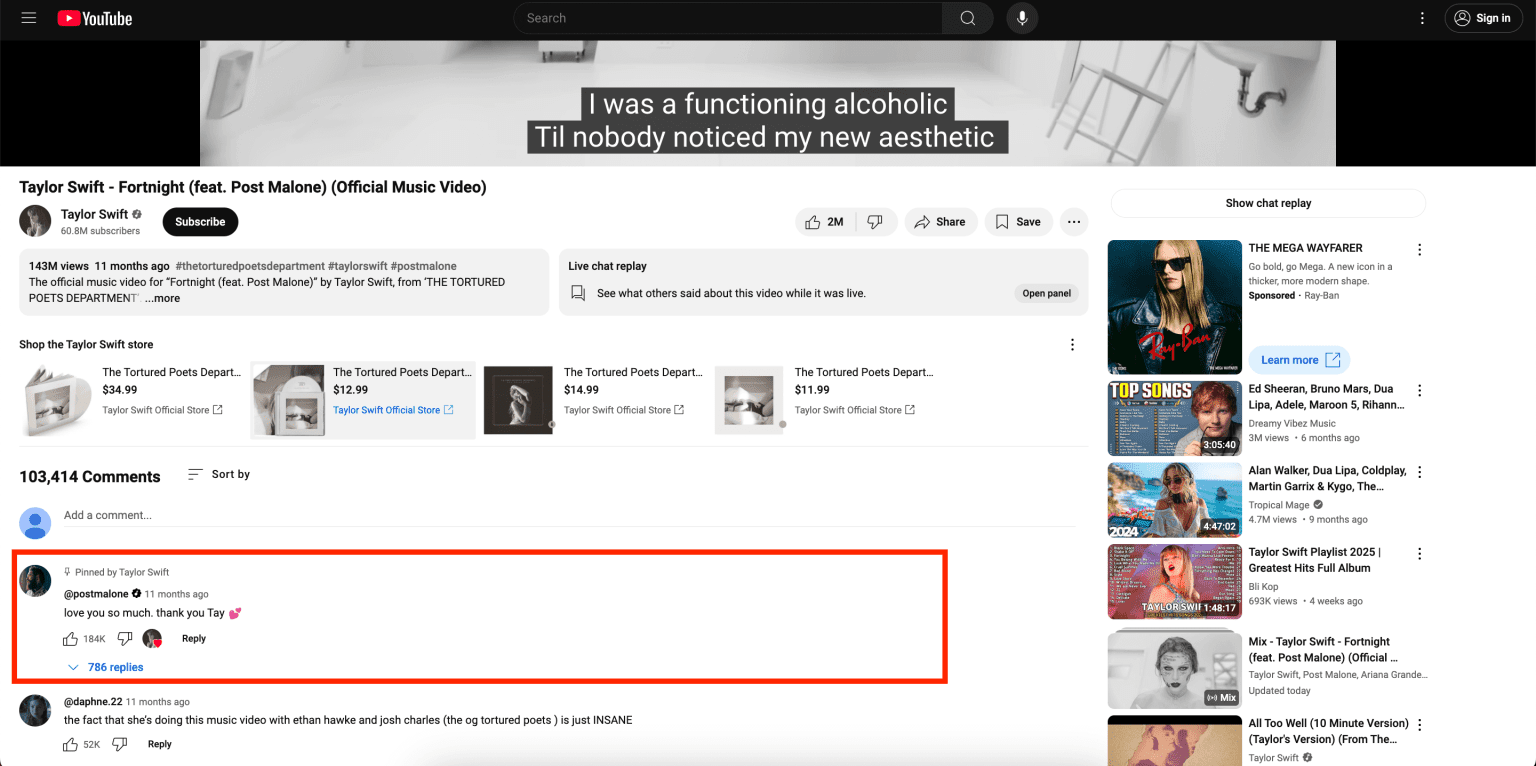Image resolution: width=1536 pixels, height=766 pixels.
Task: Open @daphne.22's profile avatar
Action: click(35, 710)
